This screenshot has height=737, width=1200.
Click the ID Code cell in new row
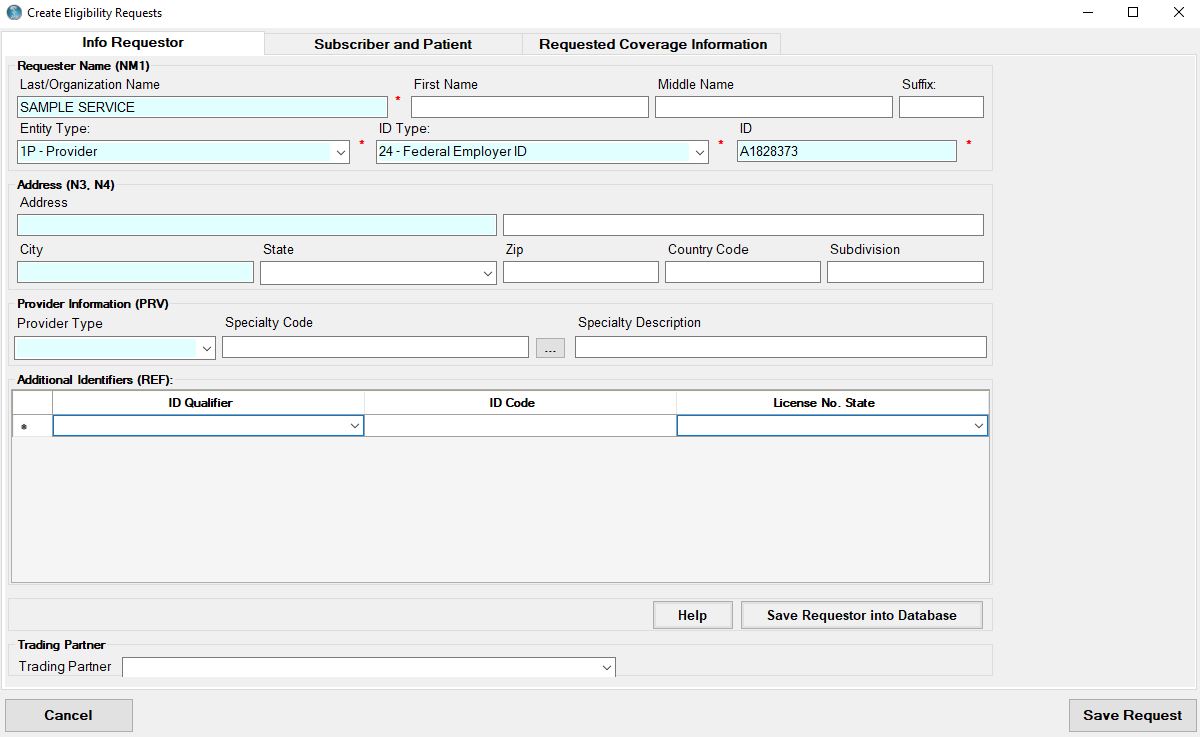coord(520,426)
